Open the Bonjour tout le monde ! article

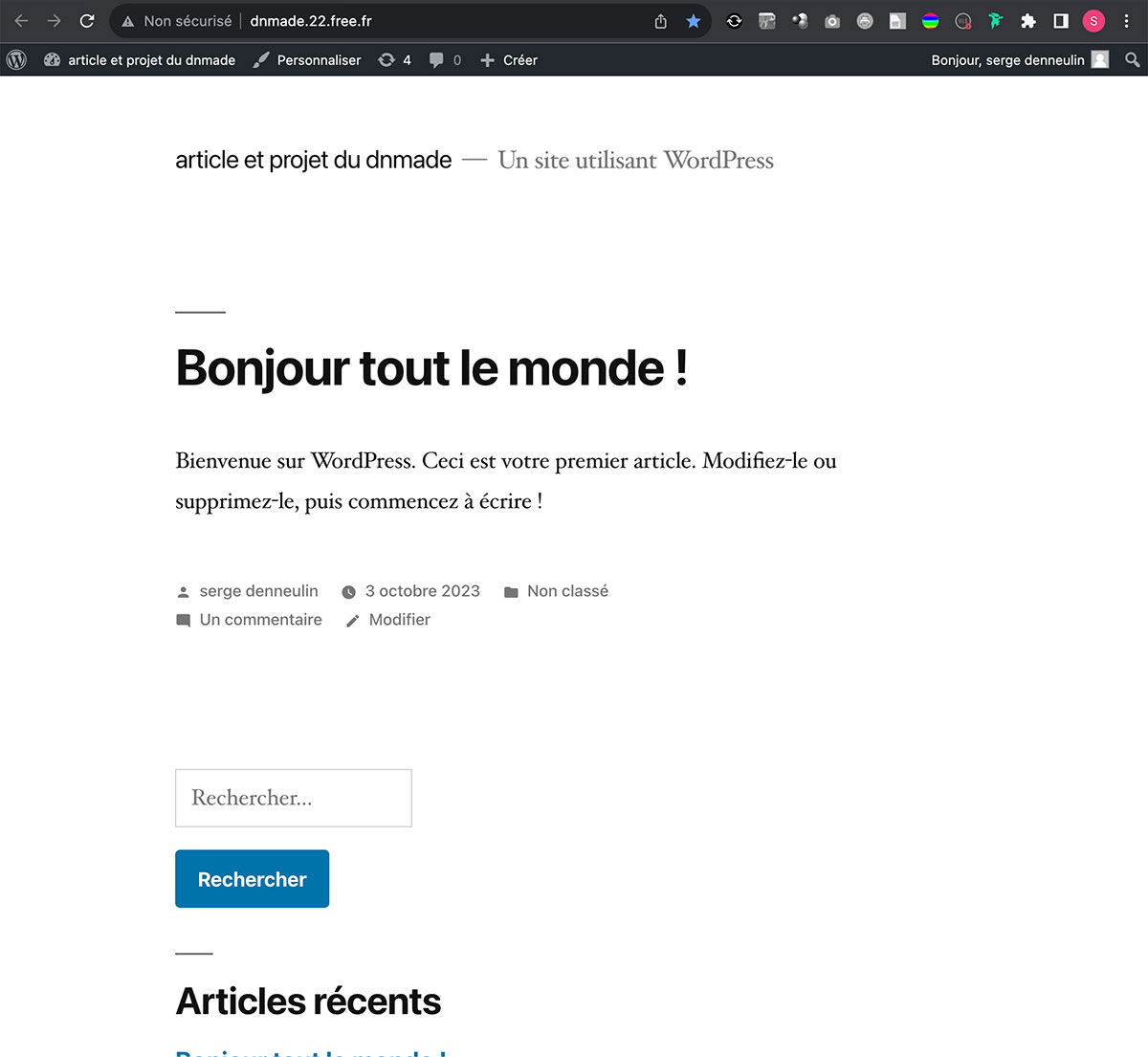(x=431, y=368)
